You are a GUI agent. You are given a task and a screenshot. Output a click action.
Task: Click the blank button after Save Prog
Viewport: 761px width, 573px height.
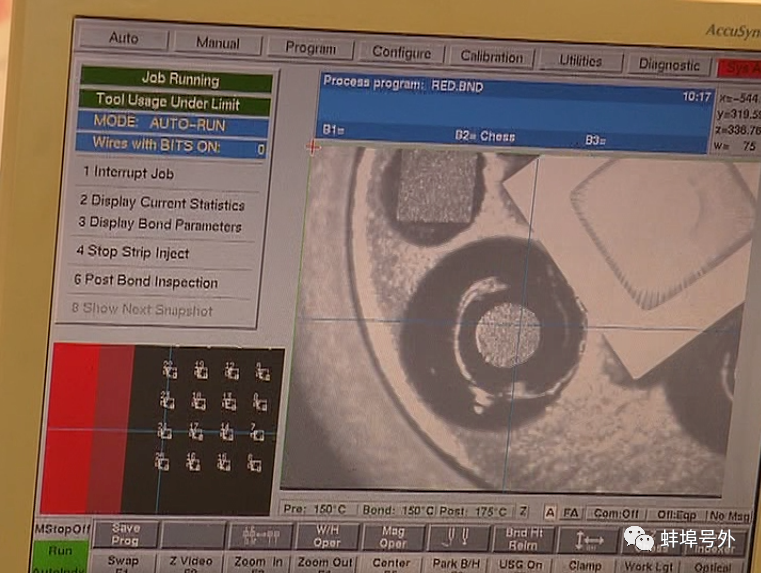(x=194, y=536)
